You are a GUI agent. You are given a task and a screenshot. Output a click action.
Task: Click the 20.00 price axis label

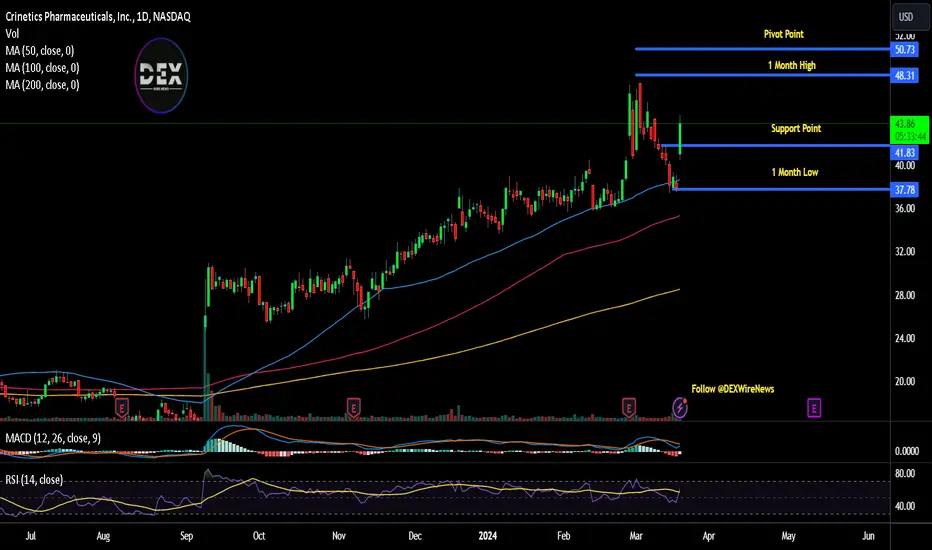(905, 382)
